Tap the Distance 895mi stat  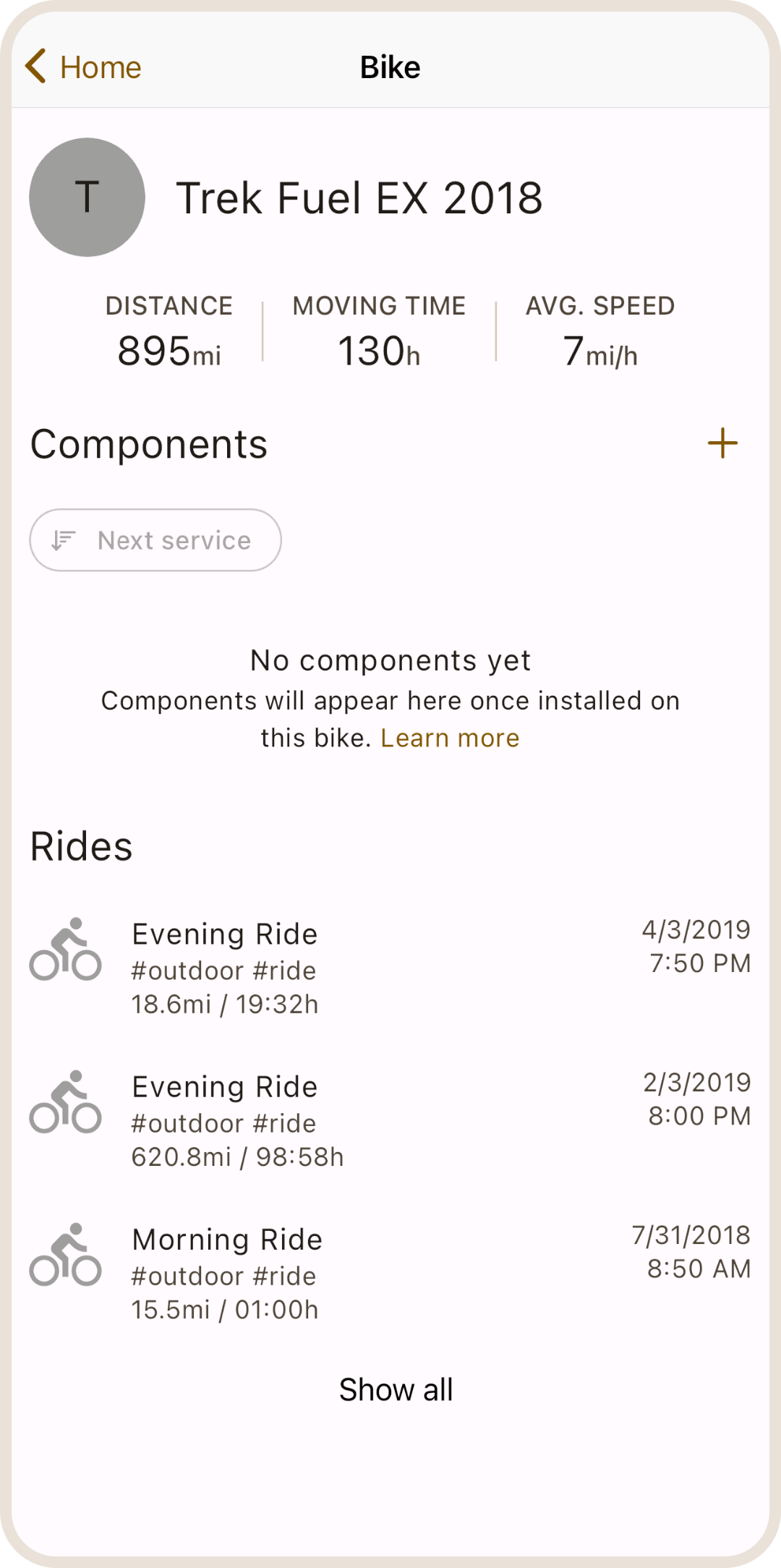169,332
